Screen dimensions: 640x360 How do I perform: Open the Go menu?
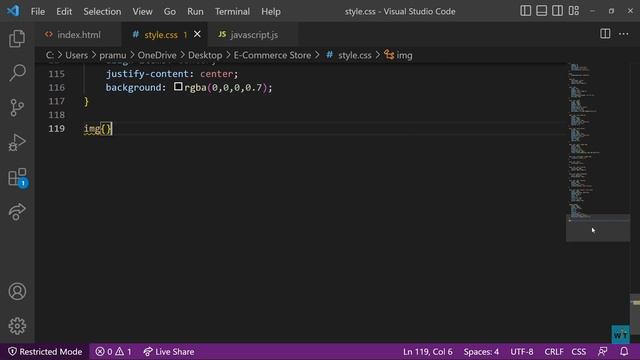tap(170, 11)
